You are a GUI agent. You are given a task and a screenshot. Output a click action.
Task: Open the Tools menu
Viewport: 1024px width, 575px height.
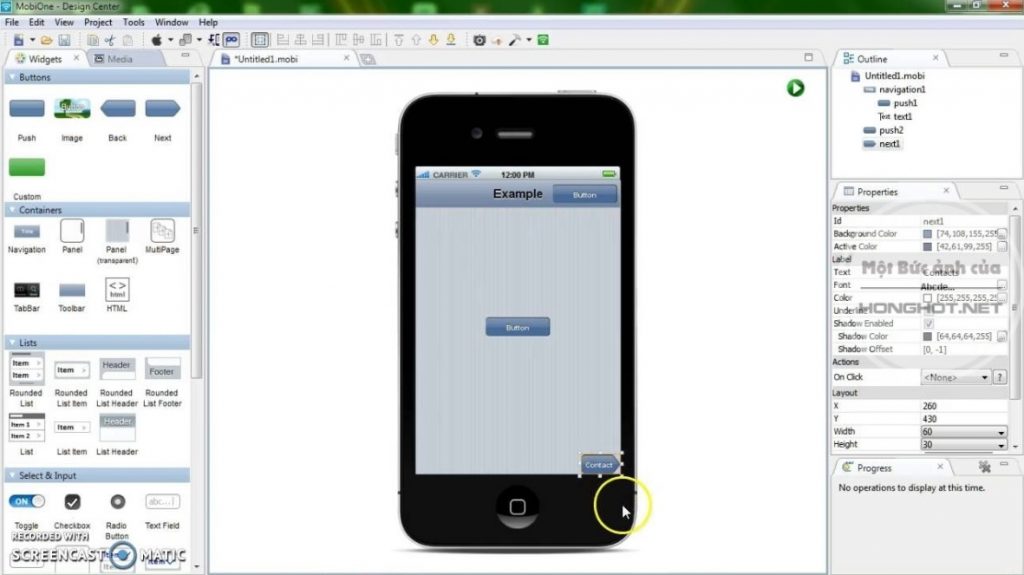coord(134,22)
